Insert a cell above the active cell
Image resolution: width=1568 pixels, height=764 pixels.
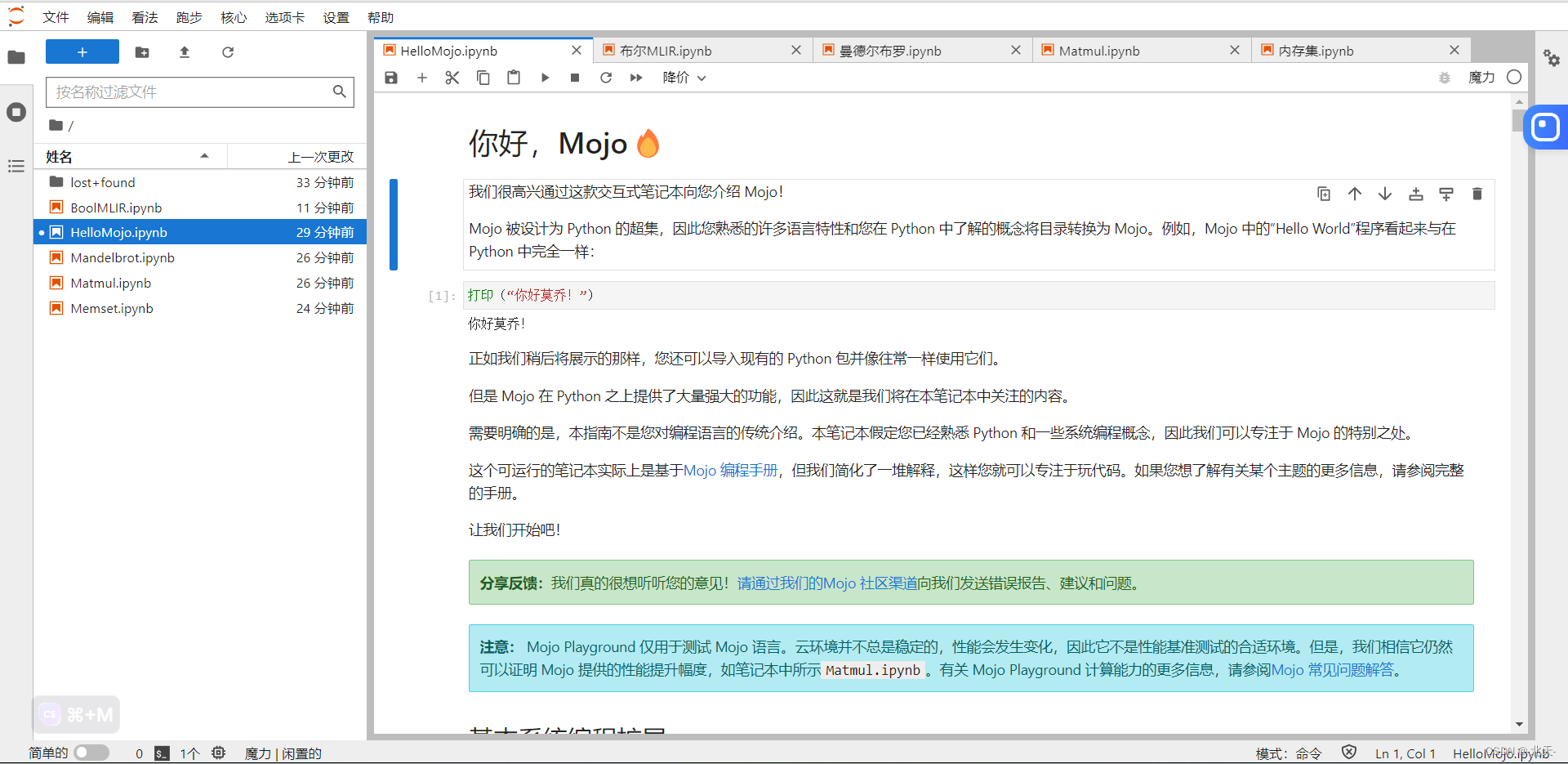tap(1416, 194)
